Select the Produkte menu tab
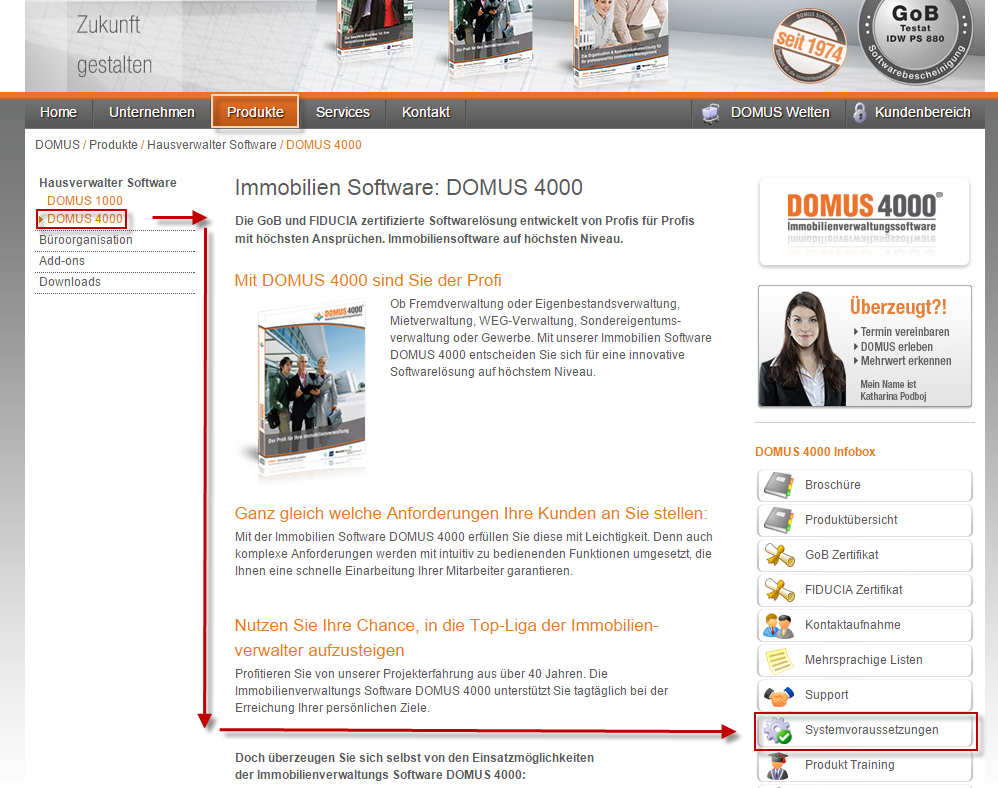Viewport: 998px width, 788px height. pos(255,112)
